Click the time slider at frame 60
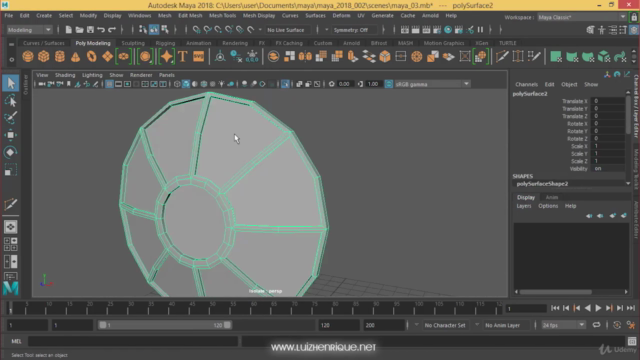The image size is (640, 360). 253,308
